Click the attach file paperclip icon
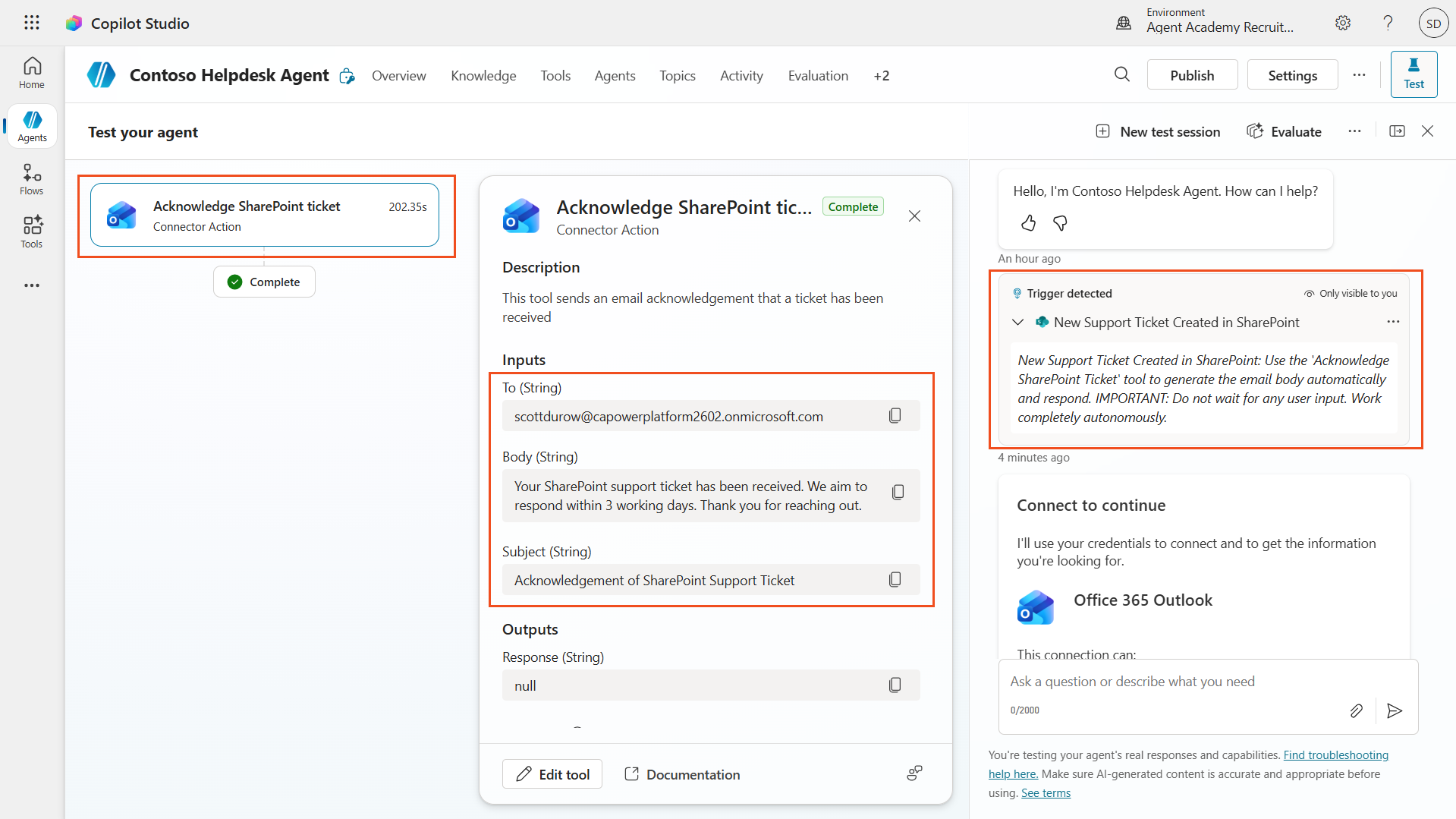This screenshot has height=819, width=1456. click(x=1356, y=710)
